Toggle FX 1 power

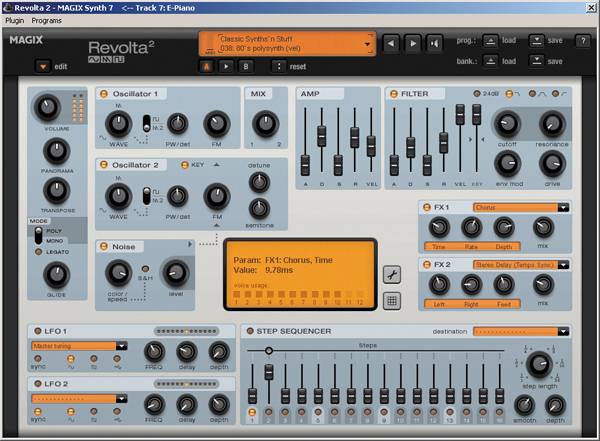tap(427, 207)
